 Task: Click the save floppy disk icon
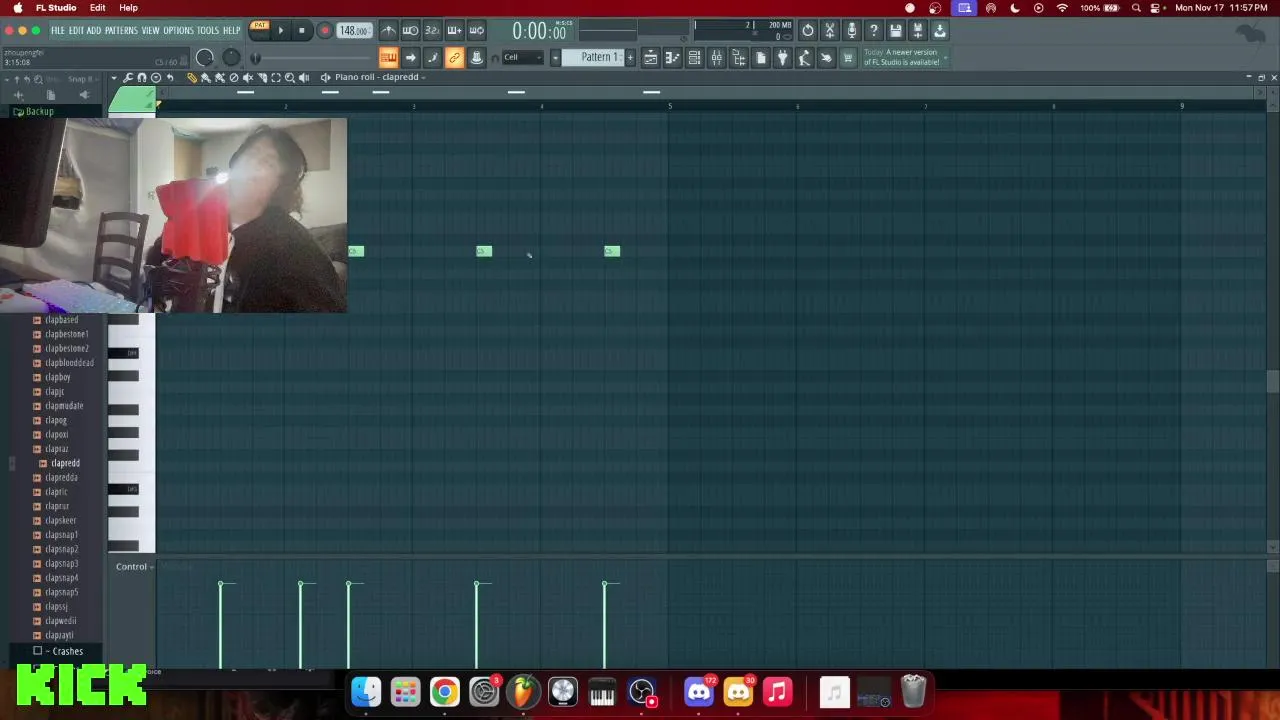(x=896, y=30)
